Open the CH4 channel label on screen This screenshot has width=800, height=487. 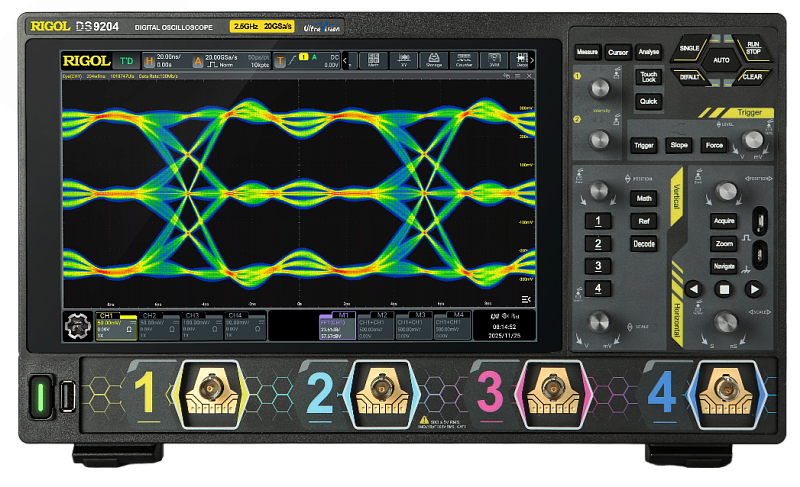[235, 316]
